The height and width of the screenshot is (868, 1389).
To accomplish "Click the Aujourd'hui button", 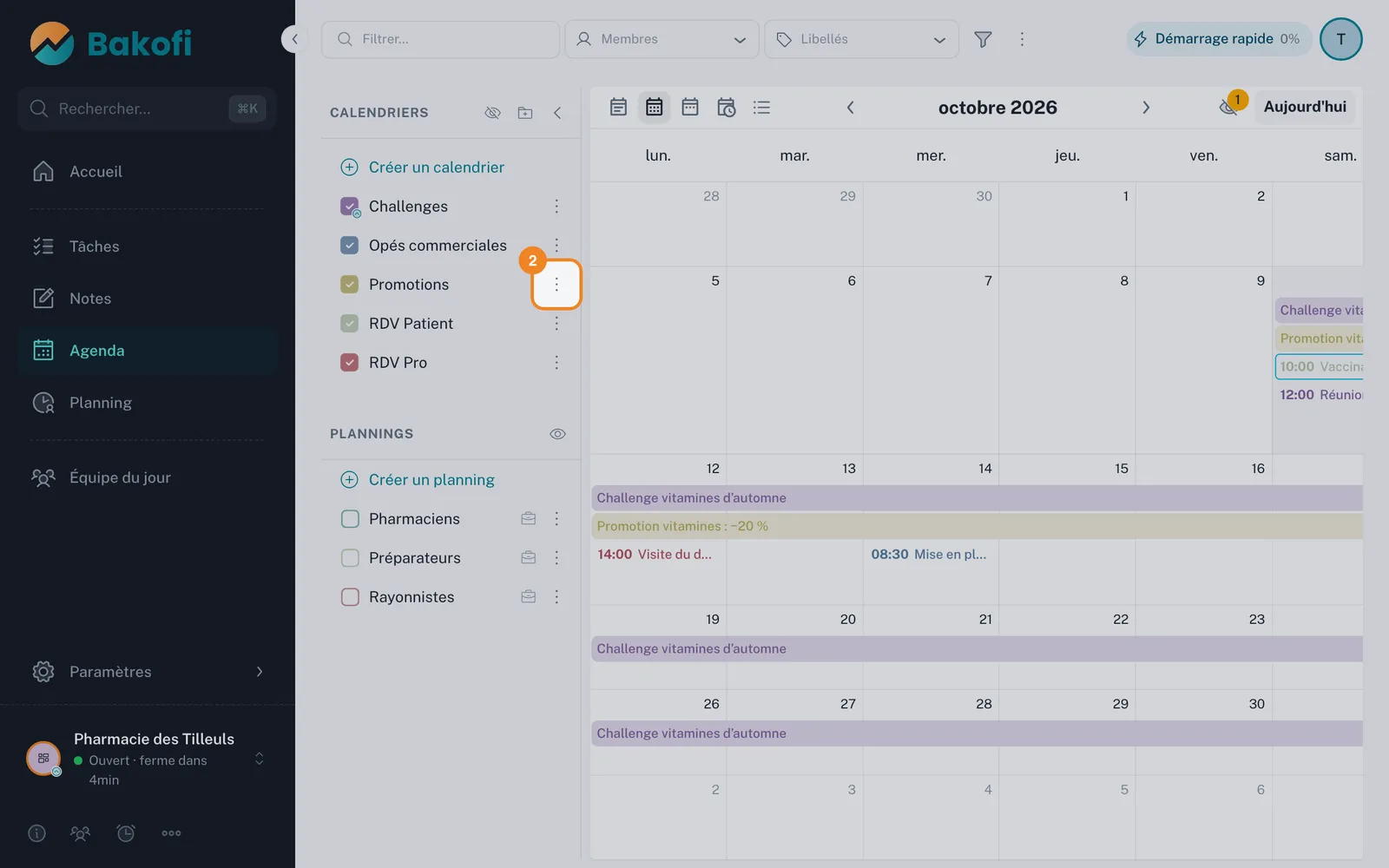I will coord(1305,107).
